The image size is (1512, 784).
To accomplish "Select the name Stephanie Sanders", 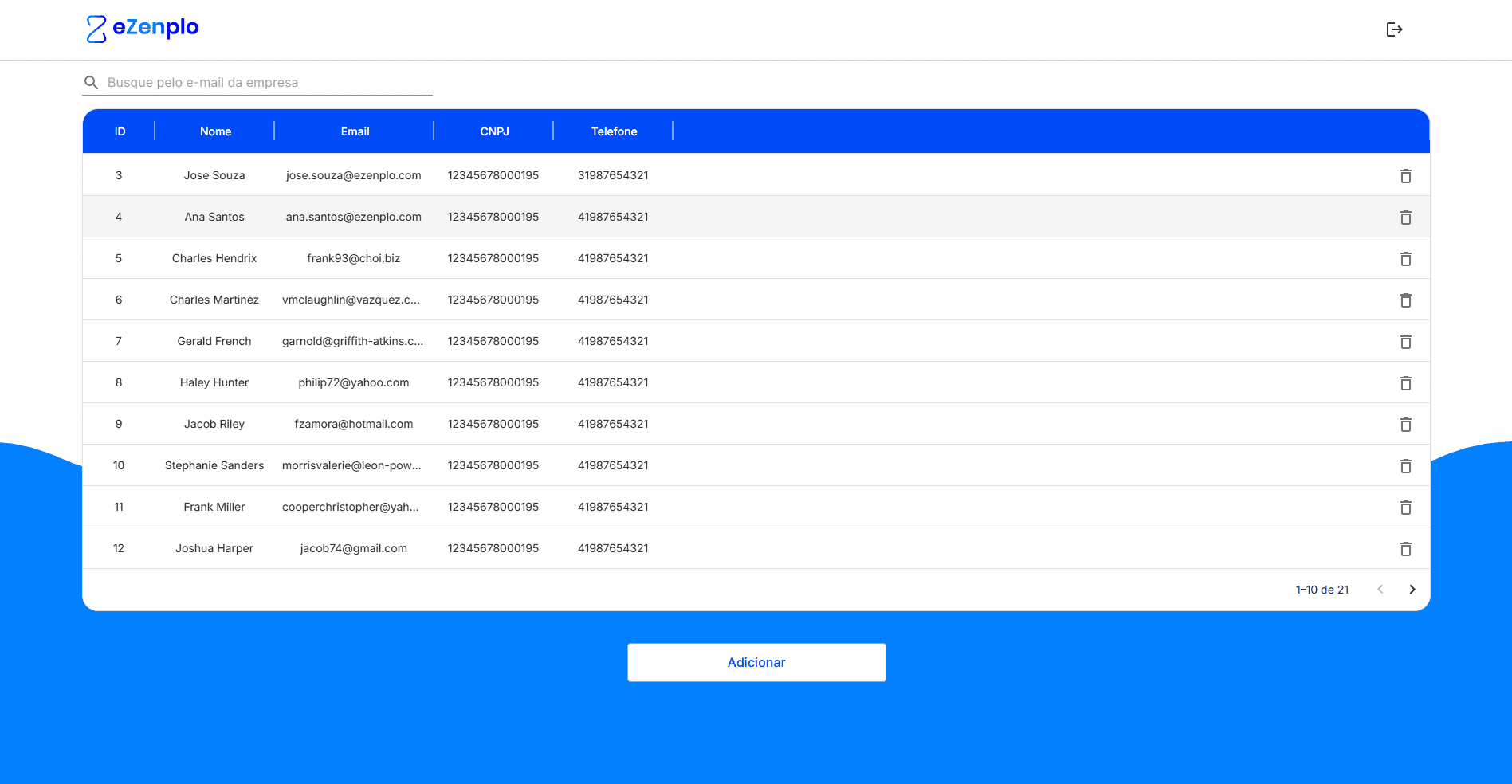I will 214,465.
